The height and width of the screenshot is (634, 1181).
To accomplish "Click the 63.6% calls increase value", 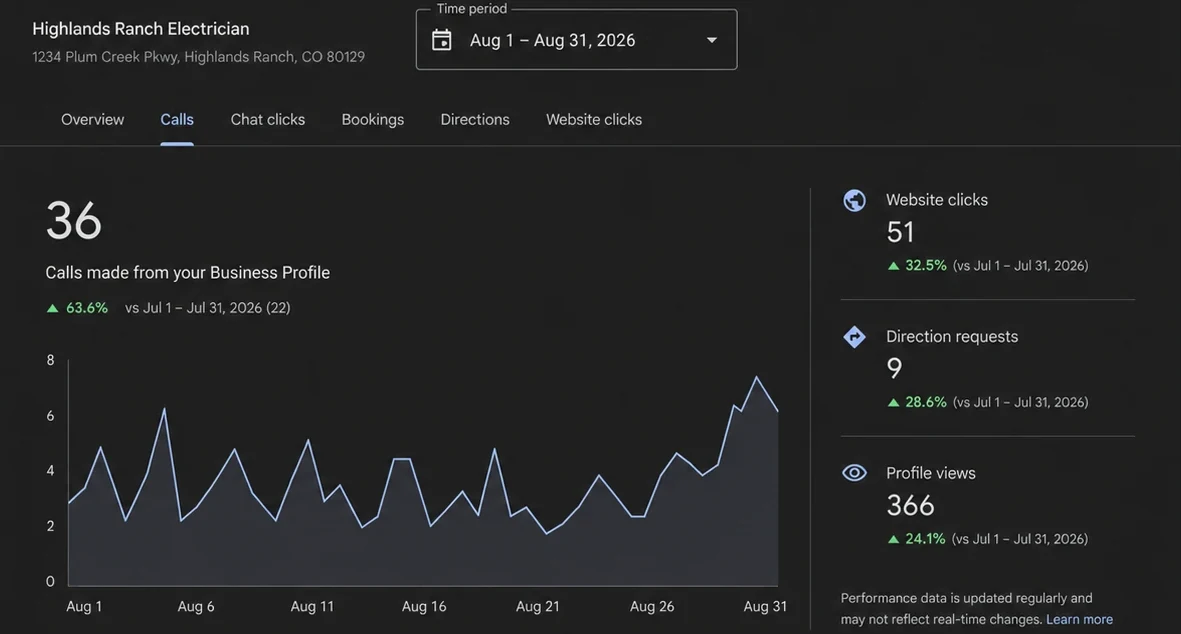I will (87, 308).
